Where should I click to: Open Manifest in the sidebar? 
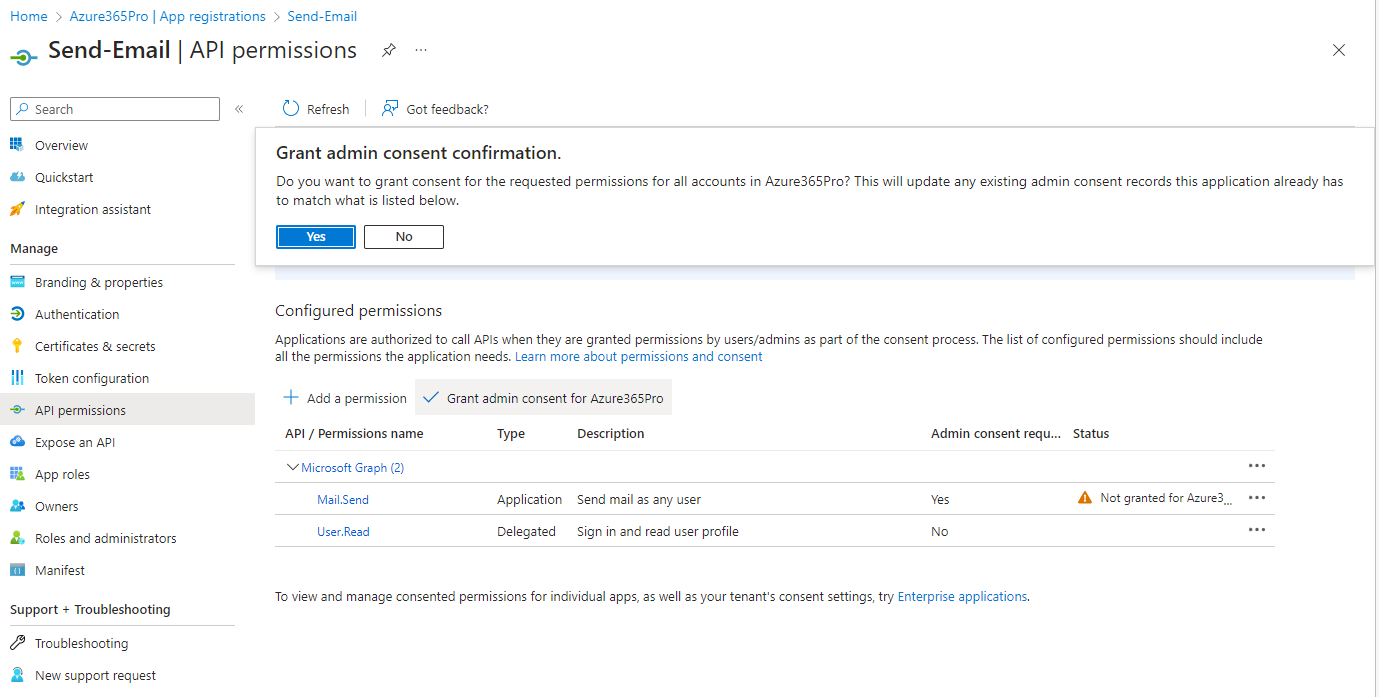click(60, 570)
